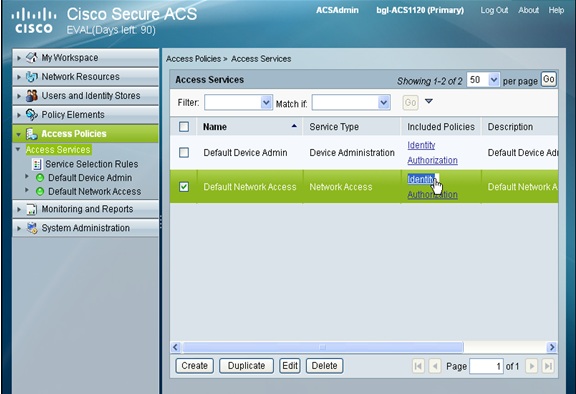Expand filter options triangle next to Go
The image size is (576, 394).
[x=429, y=101]
